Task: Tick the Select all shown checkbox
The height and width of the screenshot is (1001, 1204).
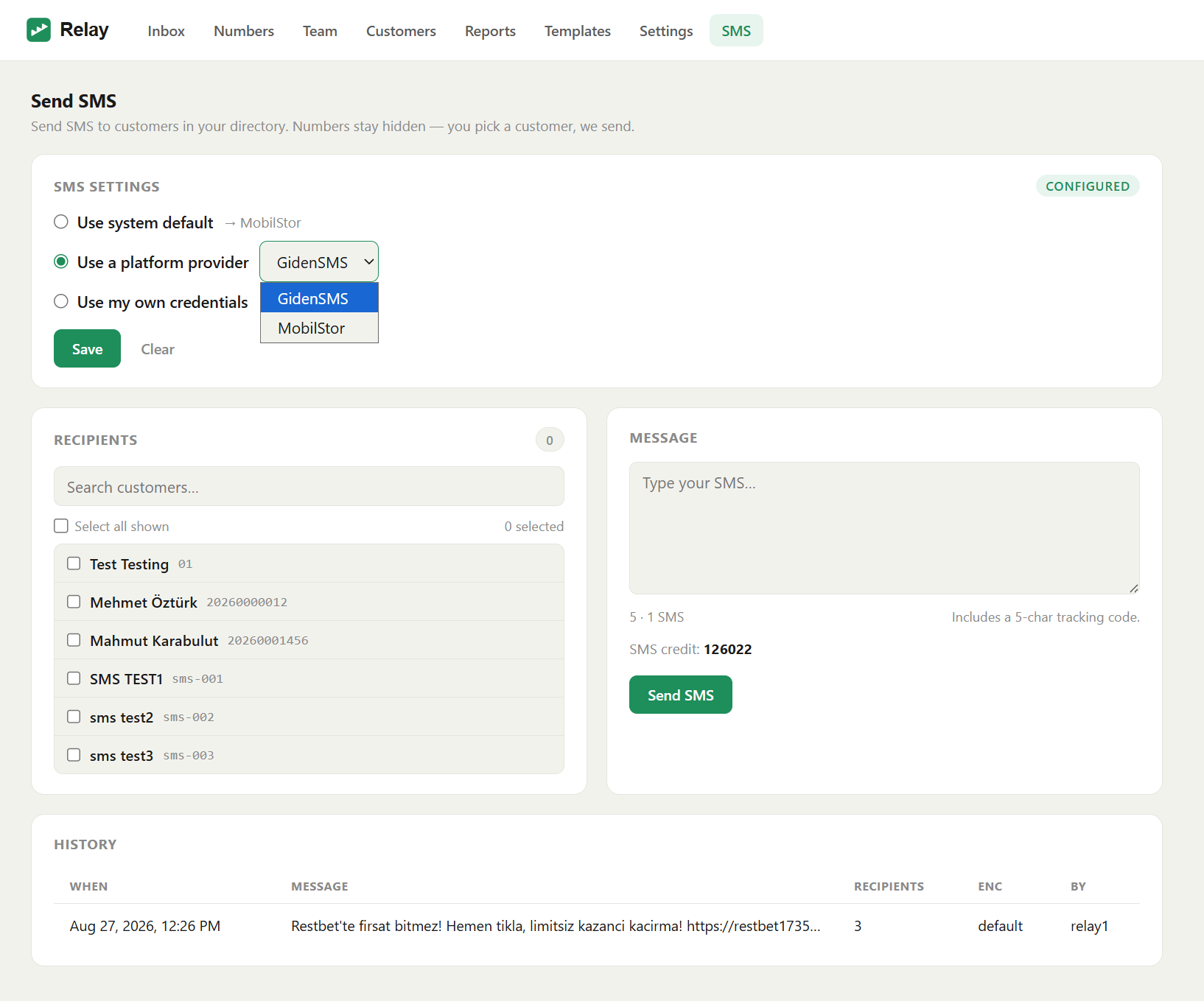Action: [x=61, y=526]
